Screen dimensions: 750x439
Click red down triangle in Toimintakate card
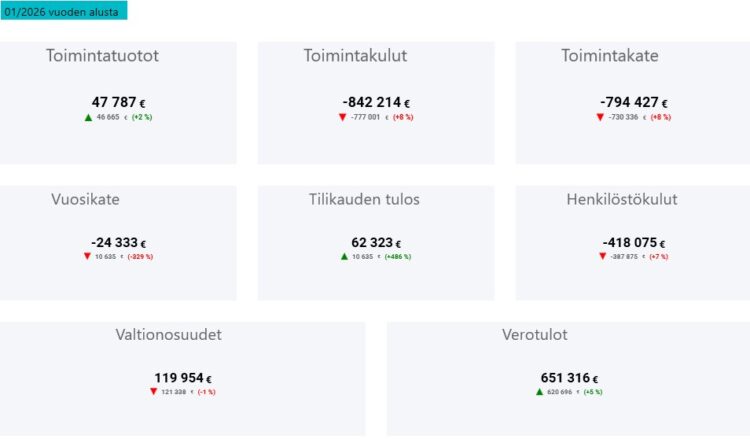click(x=600, y=117)
